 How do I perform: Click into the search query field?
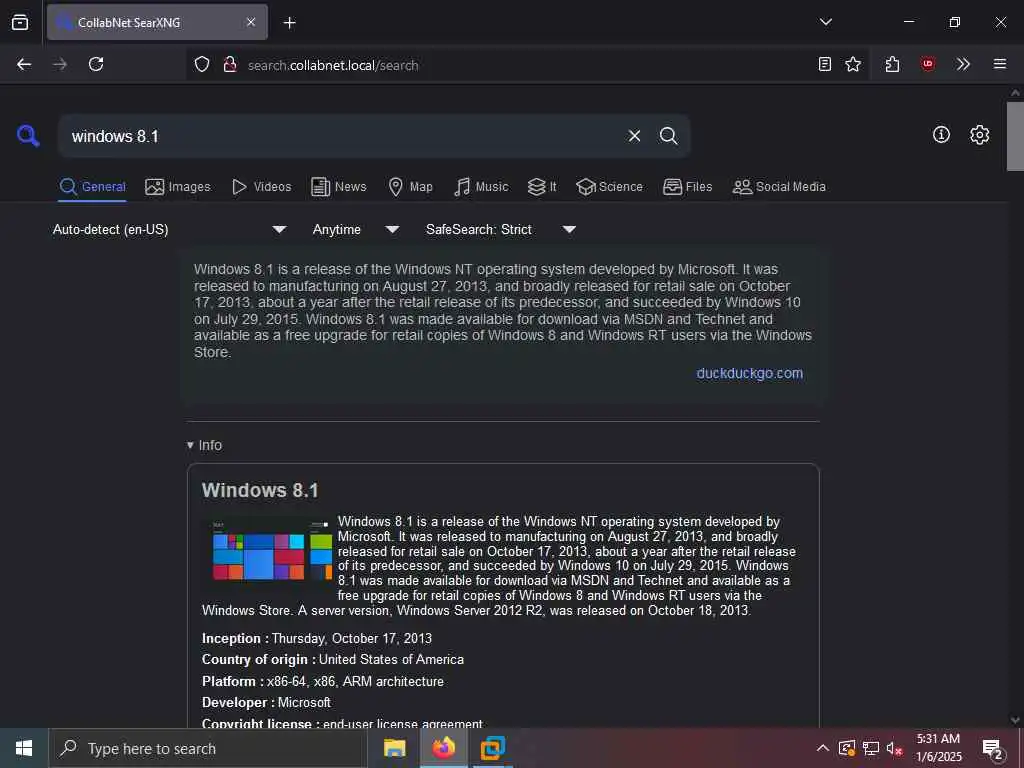click(x=343, y=136)
